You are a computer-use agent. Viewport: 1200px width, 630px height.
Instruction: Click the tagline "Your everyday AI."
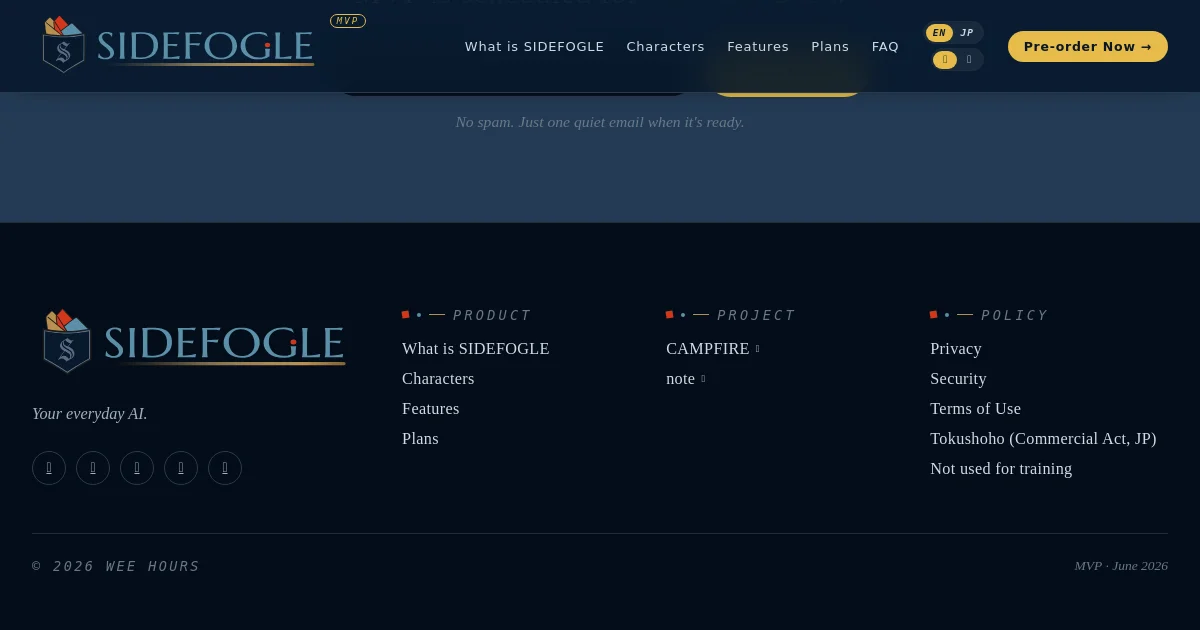point(90,414)
